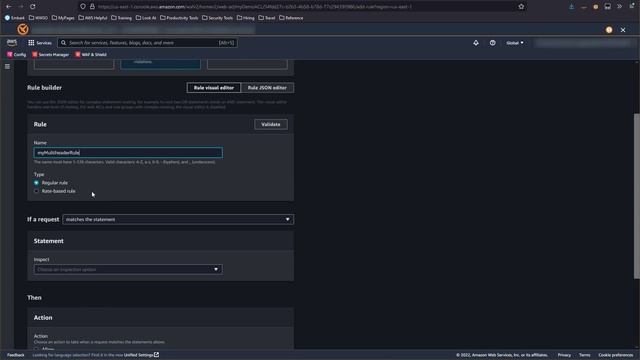This screenshot has width=640, height=360.
Task: Switch to Rule visual editor tab
Action: pos(214,88)
